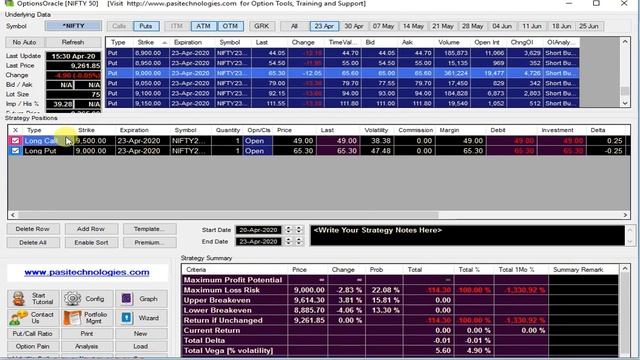The height and width of the screenshot is (360, 640).
Task: Click the Delete All button
Action: coord(33,242)
